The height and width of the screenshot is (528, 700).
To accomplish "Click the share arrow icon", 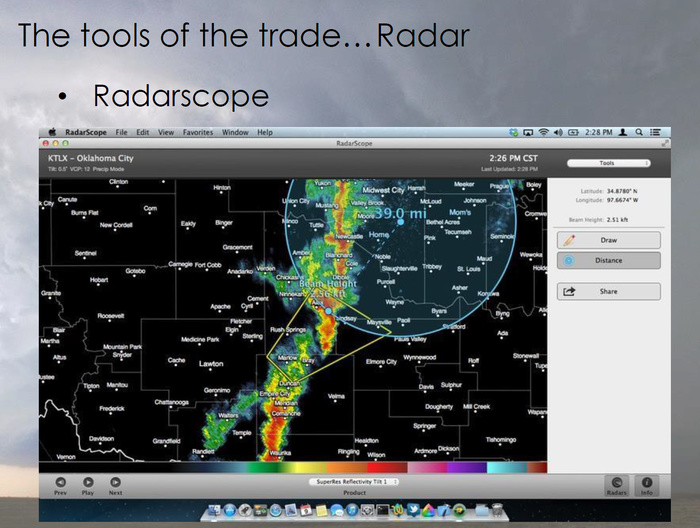I will (x=569, y=291).
